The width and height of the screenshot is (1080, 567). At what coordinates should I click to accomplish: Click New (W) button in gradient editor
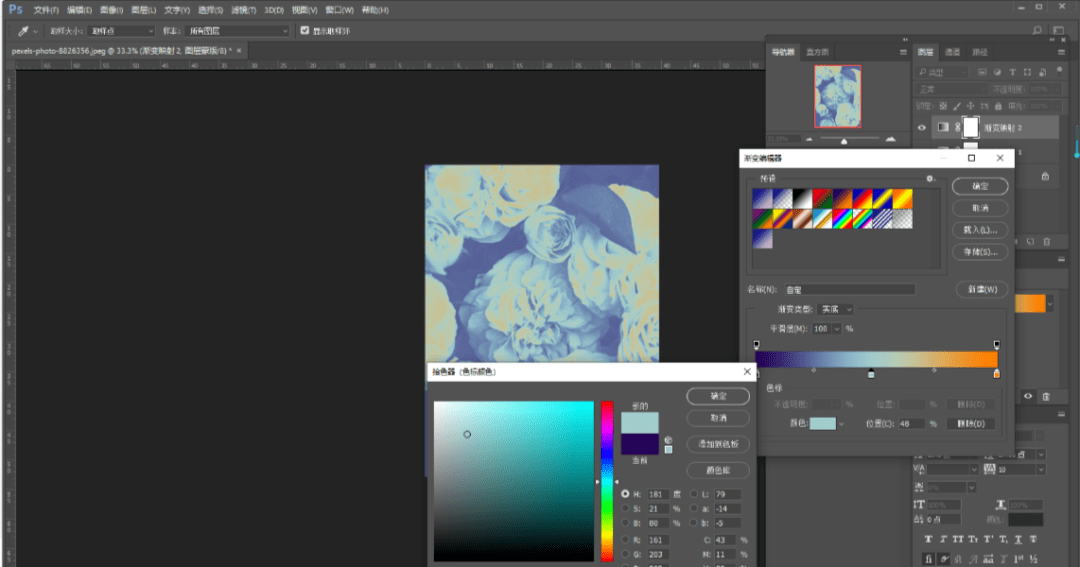(x=982, y=289)
